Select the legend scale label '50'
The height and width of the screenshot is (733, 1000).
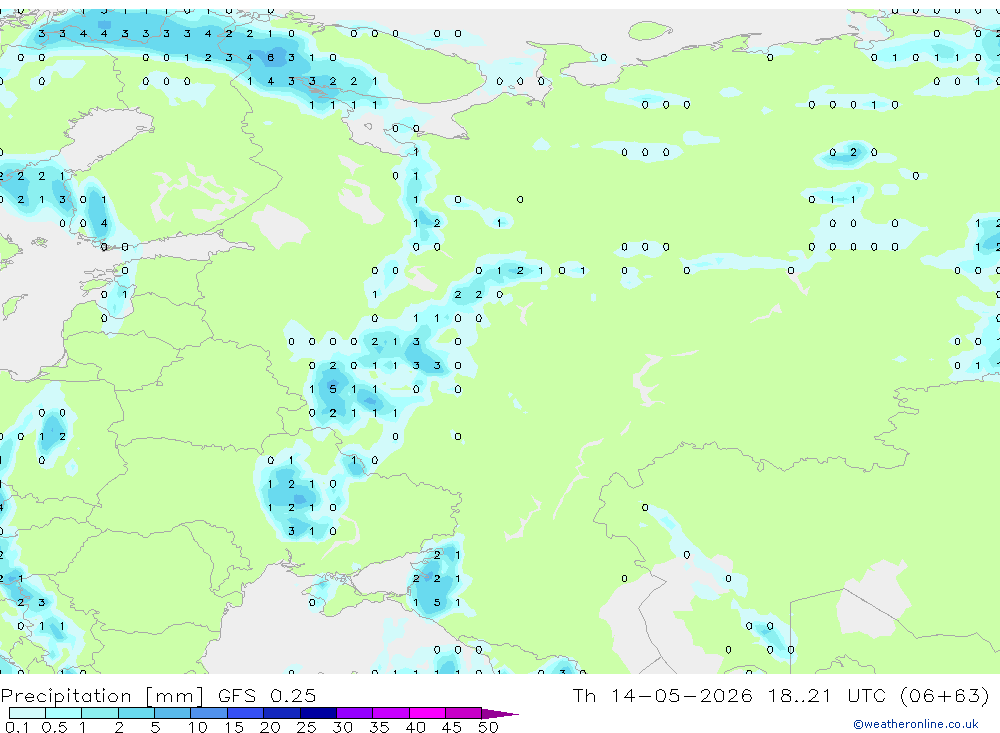488,727
